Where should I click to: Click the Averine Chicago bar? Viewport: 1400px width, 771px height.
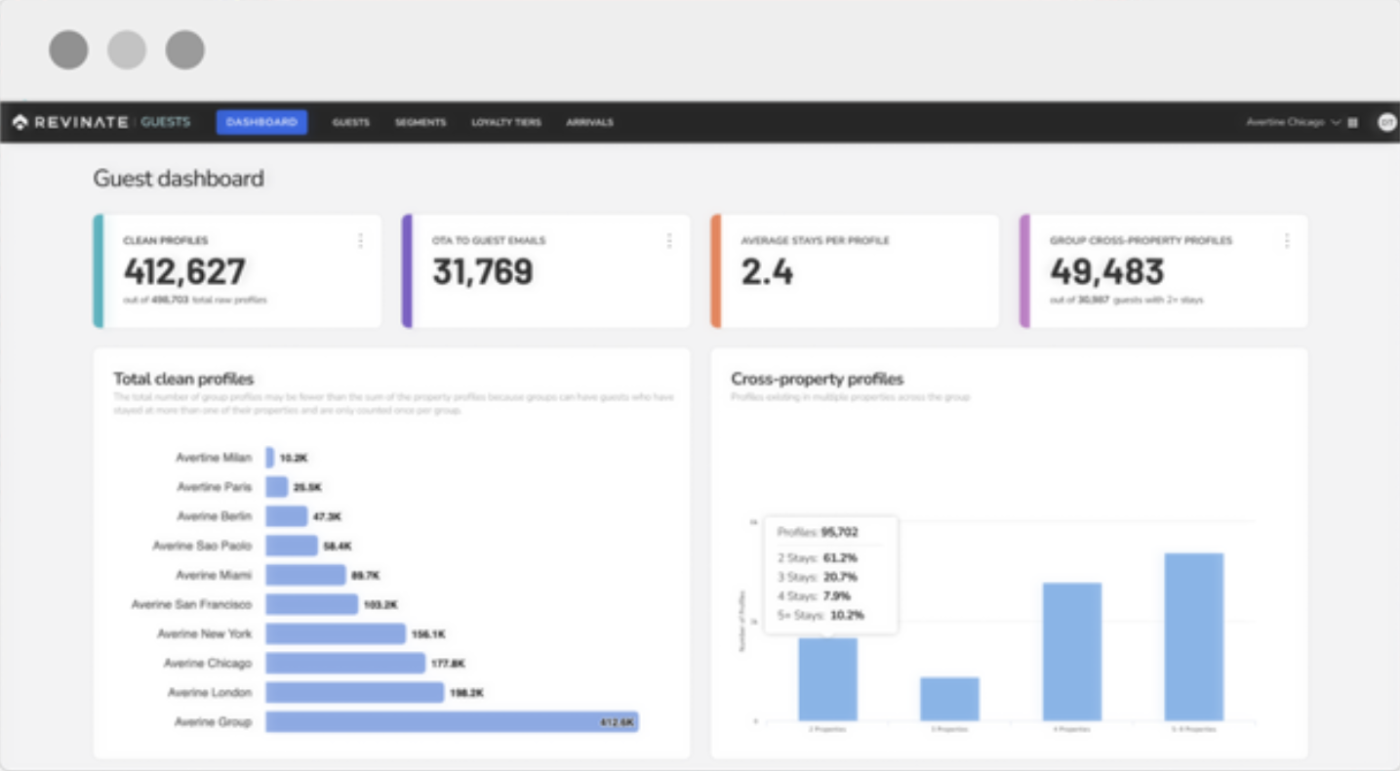click(345, 663)
